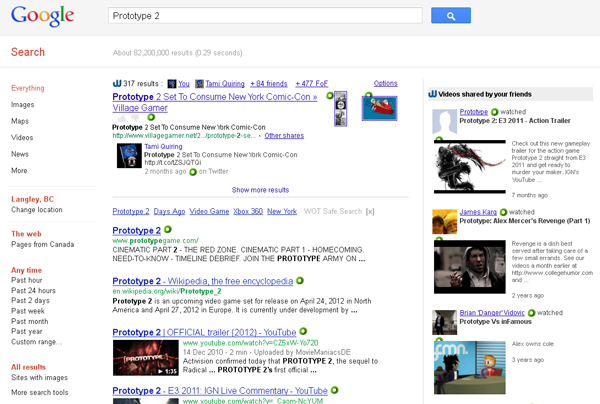600x404 pixels.
Task: Click Brian Vidovic's avatar photo
Action: pos(445,323)
